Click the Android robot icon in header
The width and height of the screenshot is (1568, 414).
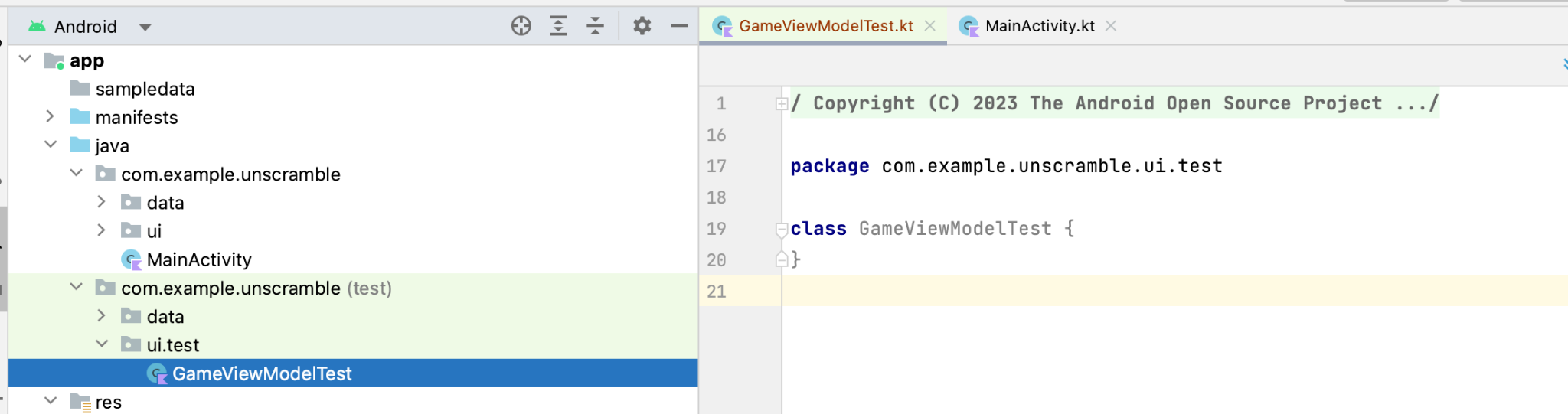click(x=37, y=27)
